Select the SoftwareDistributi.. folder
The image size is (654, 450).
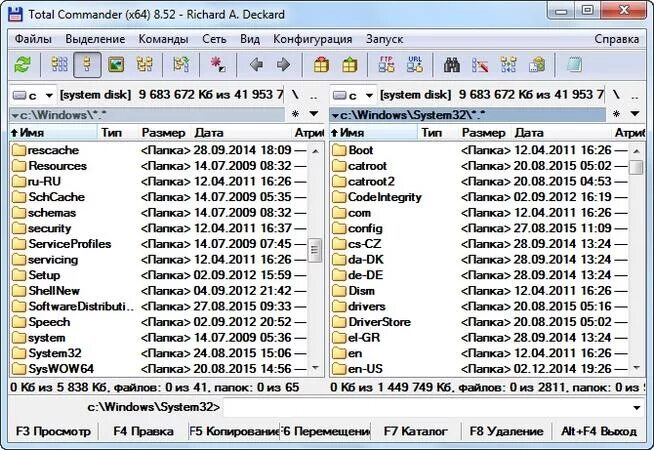[x=158, y=306]
